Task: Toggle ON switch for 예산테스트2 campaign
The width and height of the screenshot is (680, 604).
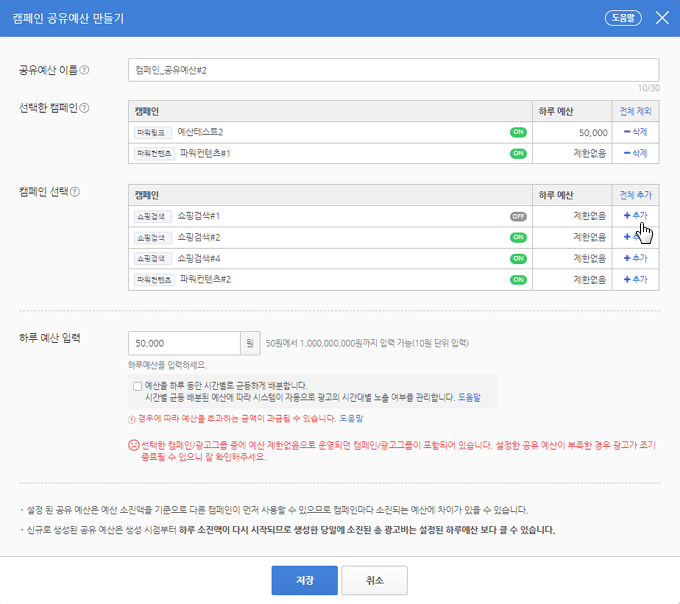Action: click(x=518, y=132)
